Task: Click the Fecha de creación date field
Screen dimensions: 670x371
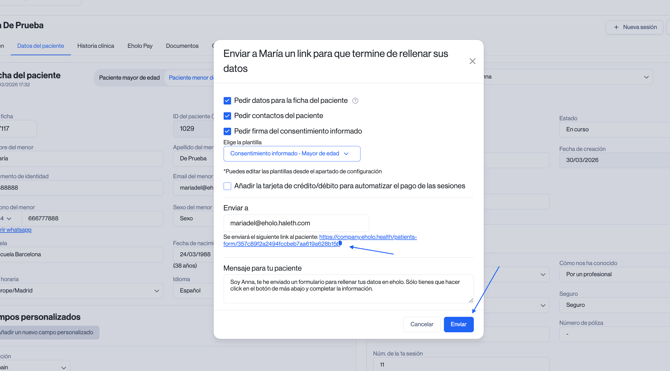Action: click(614, 160)
